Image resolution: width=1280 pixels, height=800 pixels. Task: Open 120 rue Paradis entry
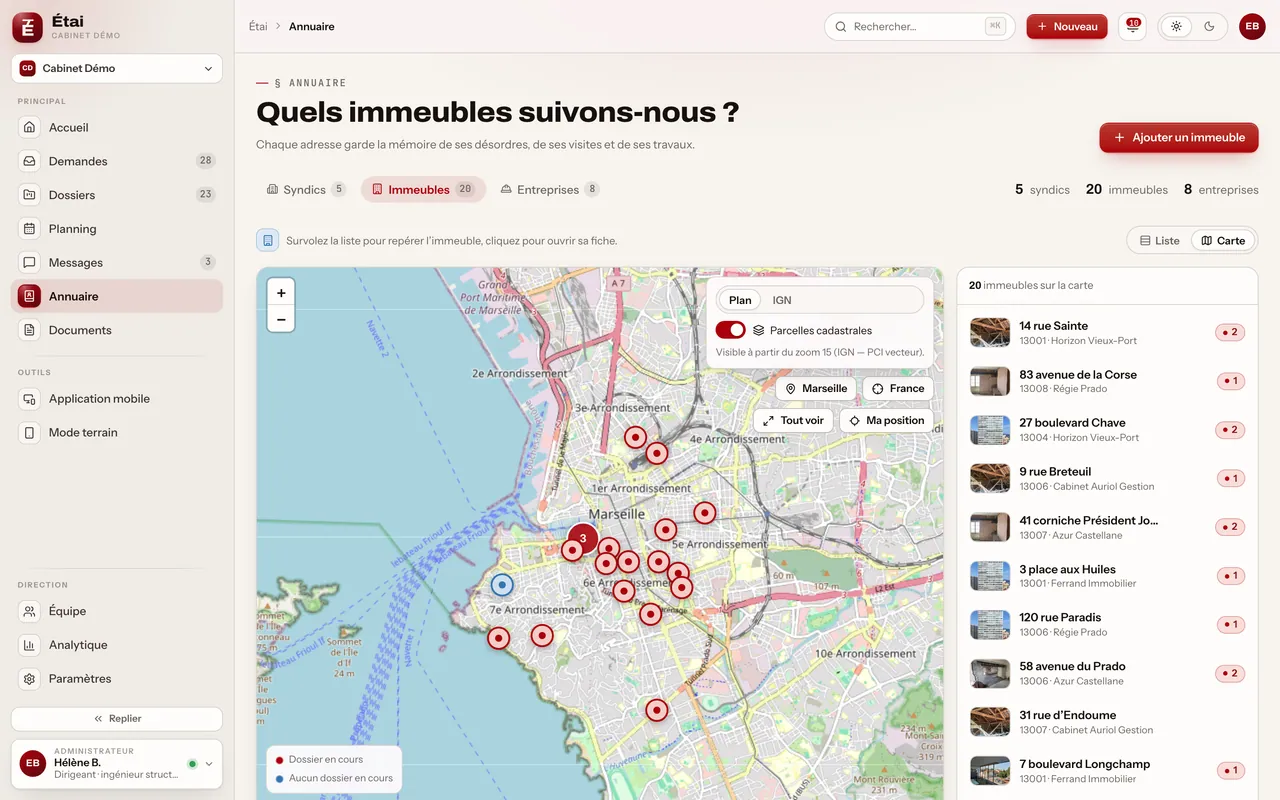pos(1107,625)
